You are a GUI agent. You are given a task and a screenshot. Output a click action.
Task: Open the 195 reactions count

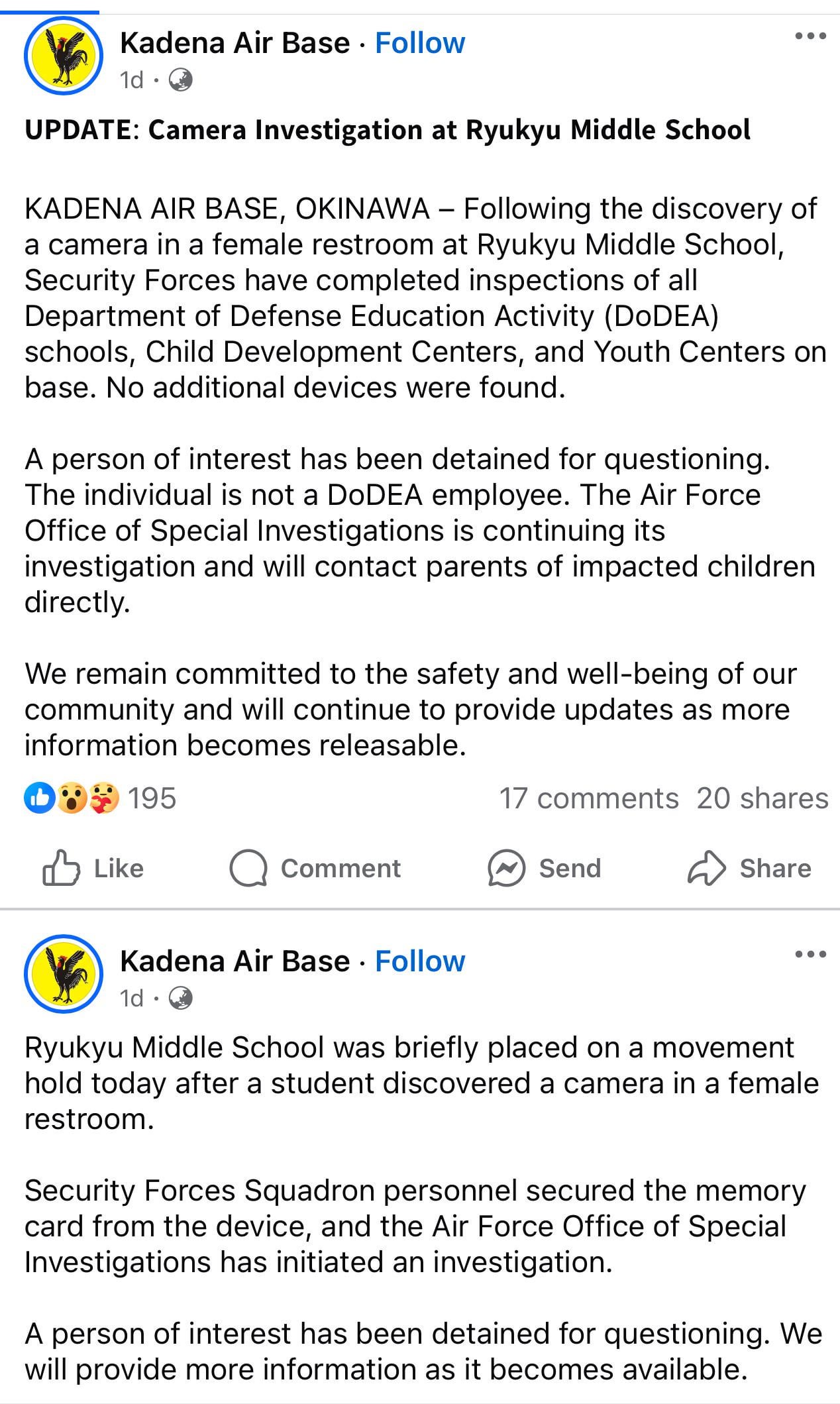152,798
